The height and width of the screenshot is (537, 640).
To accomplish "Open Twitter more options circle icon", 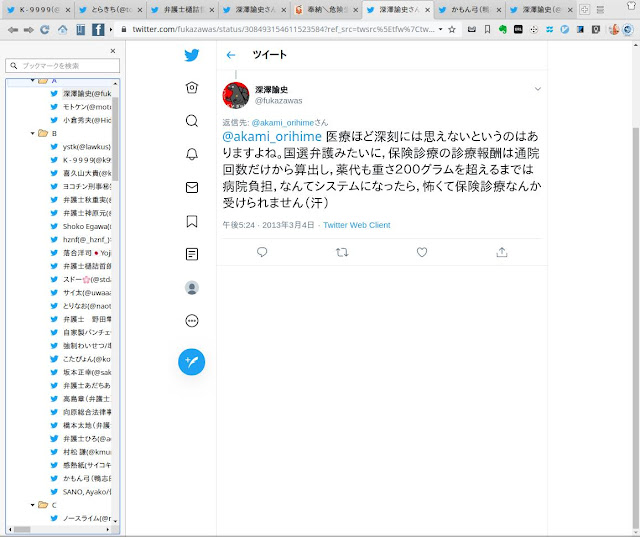I will 192,321.
